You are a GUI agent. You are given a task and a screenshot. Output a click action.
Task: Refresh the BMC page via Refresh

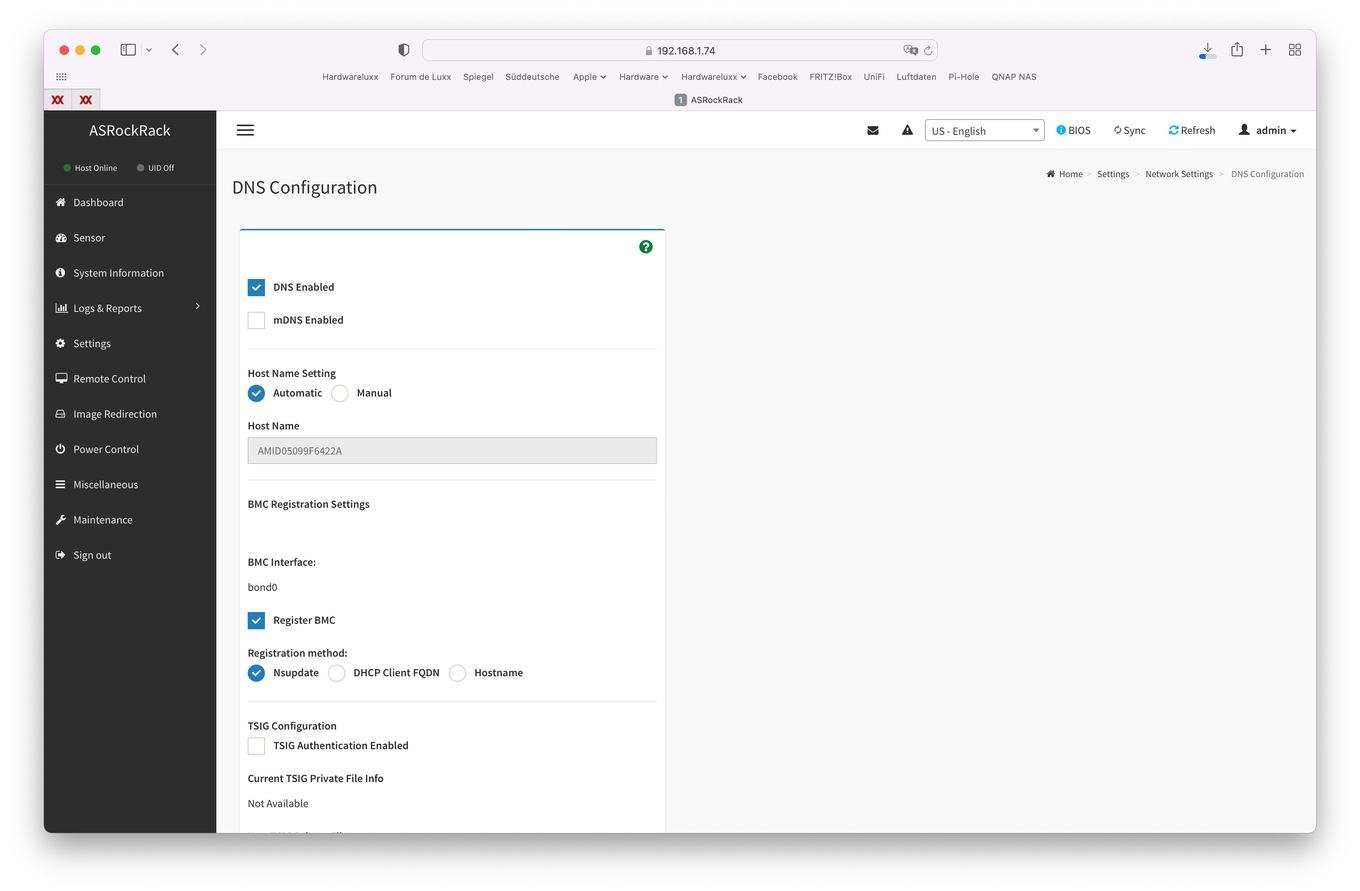tap(1191, 130)
